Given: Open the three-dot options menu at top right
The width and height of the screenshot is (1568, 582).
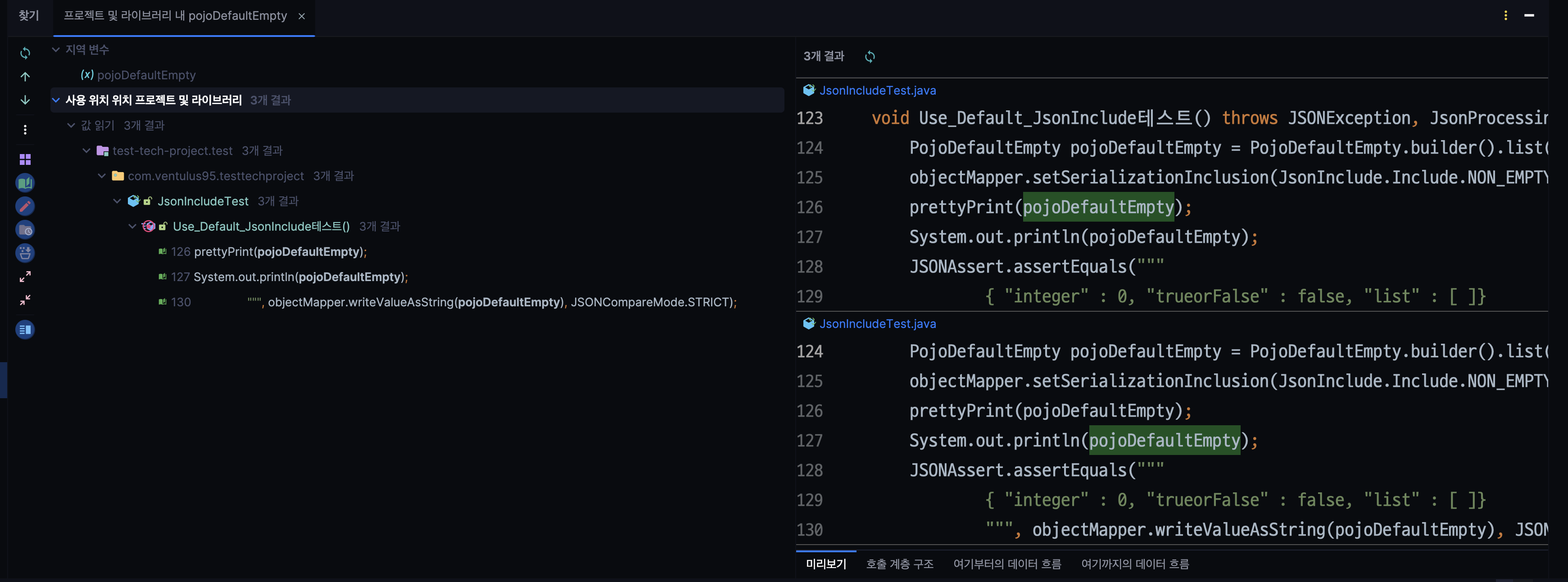Looking at the screenshot, I should click(1505, 15).
